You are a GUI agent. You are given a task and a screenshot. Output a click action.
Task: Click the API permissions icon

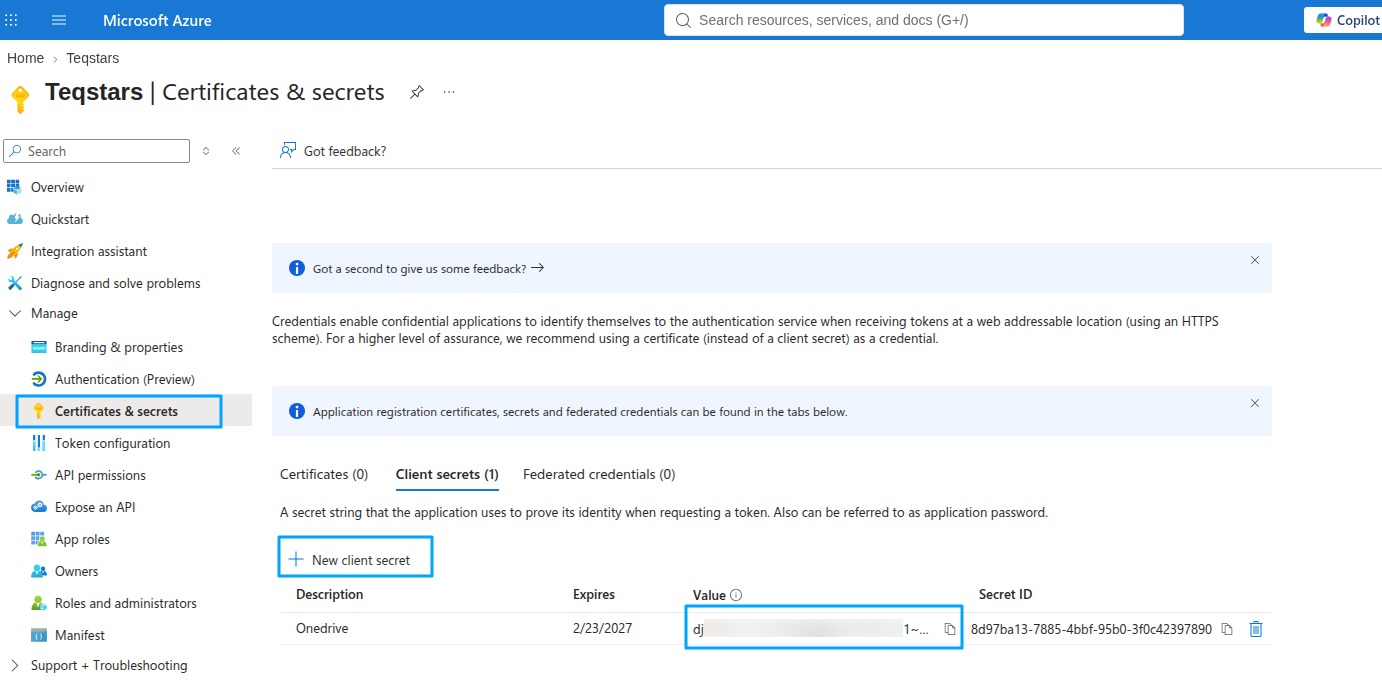[x=39, y=475]
